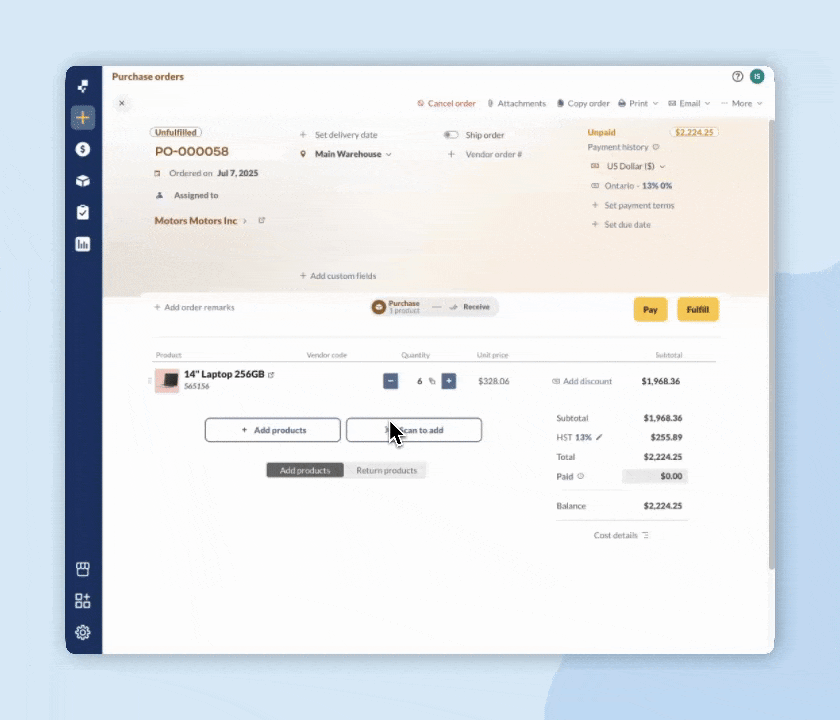Screen dimensions: 840x720
Task: Open the storefront sidebar icon
Action: 83,569
